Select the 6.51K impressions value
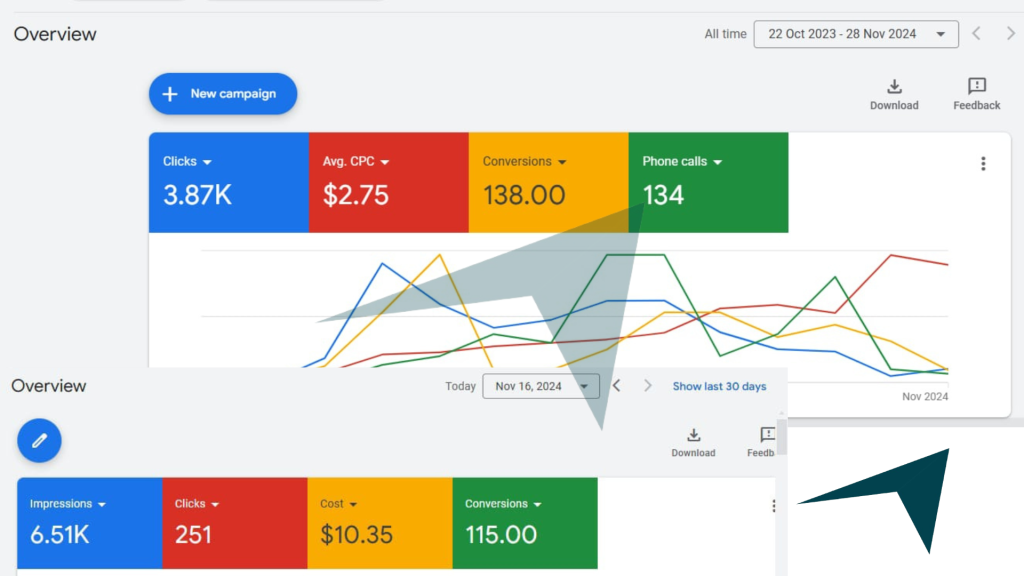Viewport: 1024px width, 576px height. pos(59,535)
